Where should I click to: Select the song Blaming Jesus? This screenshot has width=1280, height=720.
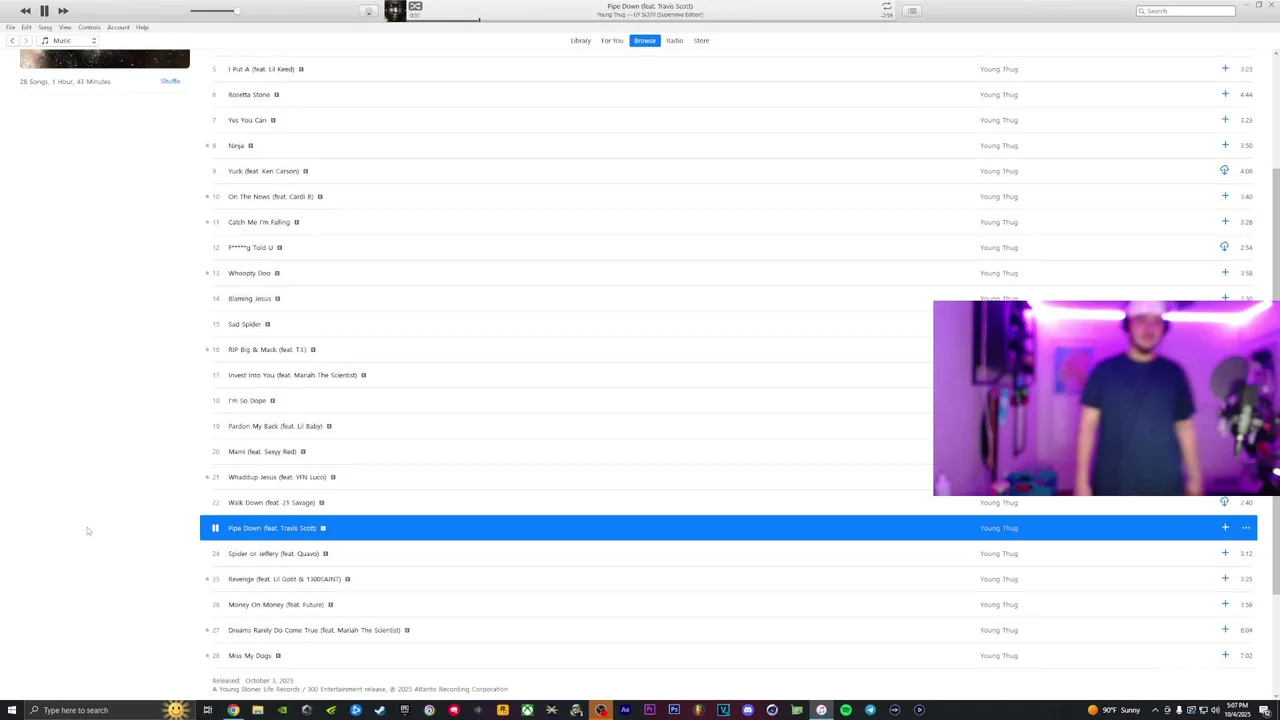(249, 298)
